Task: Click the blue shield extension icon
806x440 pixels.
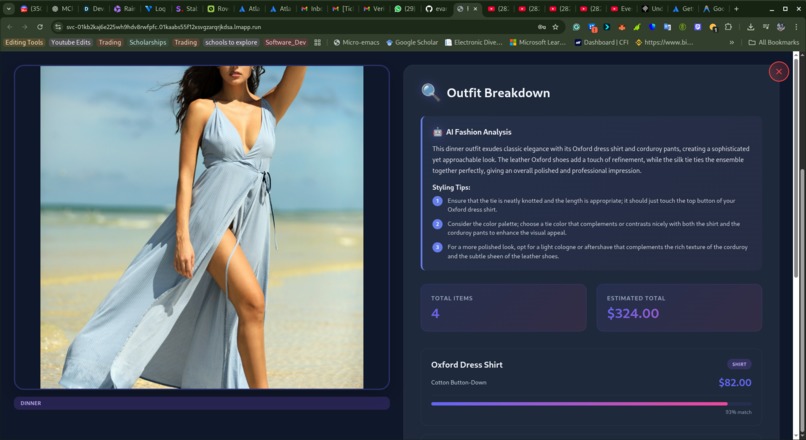Action: point(652,27)
